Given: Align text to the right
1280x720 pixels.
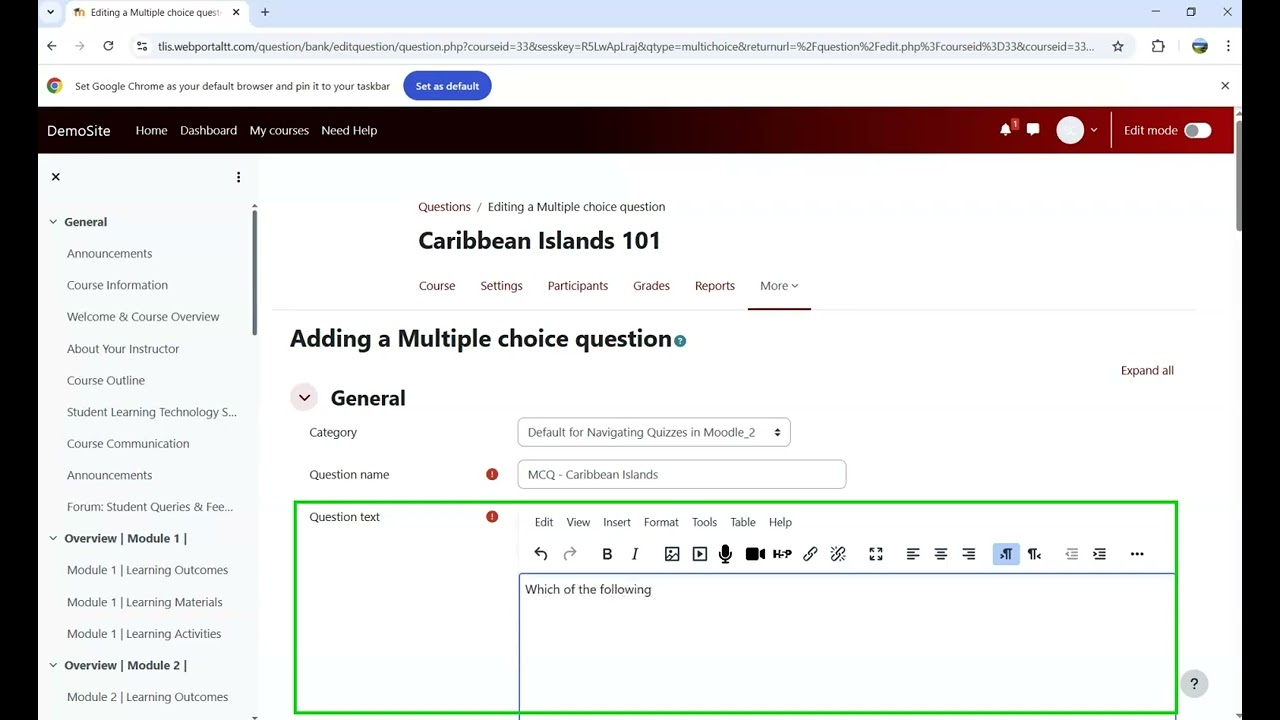Looking at the screenshot, I should click(x=969, y=554).
